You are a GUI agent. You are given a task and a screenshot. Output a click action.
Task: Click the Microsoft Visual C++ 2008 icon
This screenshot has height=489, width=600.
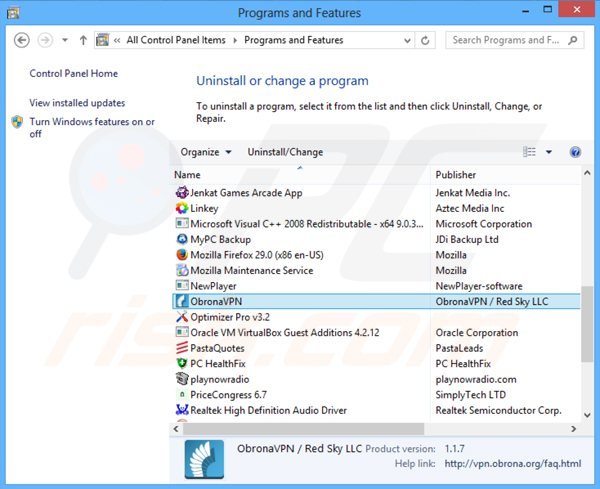pyautogui.click(x=182, y=223)
